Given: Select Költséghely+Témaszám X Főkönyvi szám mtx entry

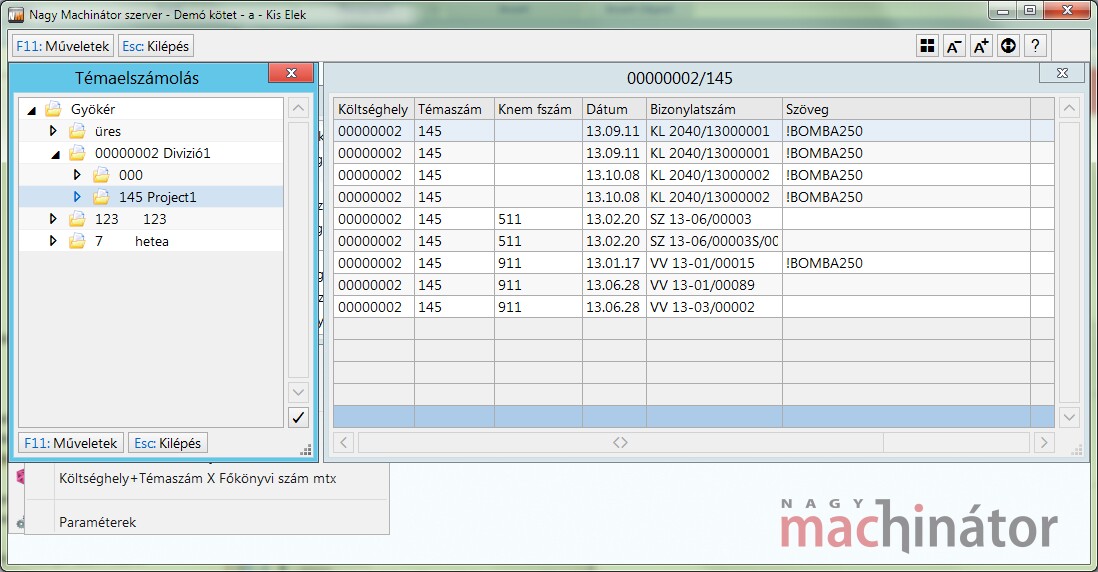Looking at the screenshot, I should pos(197,479).
